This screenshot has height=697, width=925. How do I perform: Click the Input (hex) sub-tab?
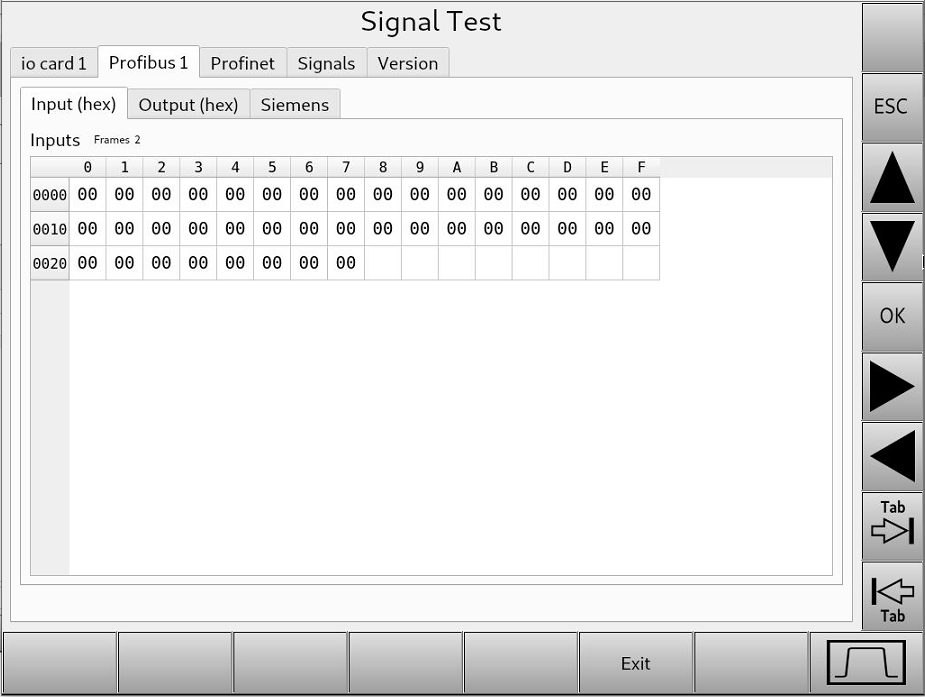point(74,103)
